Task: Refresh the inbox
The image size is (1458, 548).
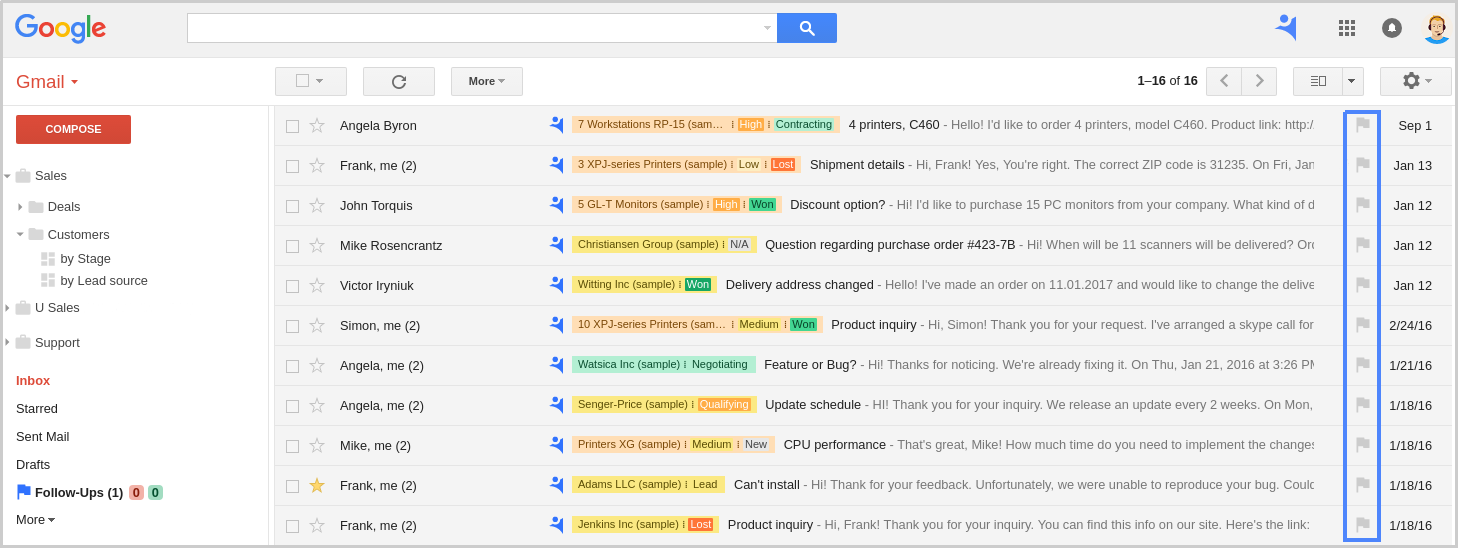Action: pos(399,81)
